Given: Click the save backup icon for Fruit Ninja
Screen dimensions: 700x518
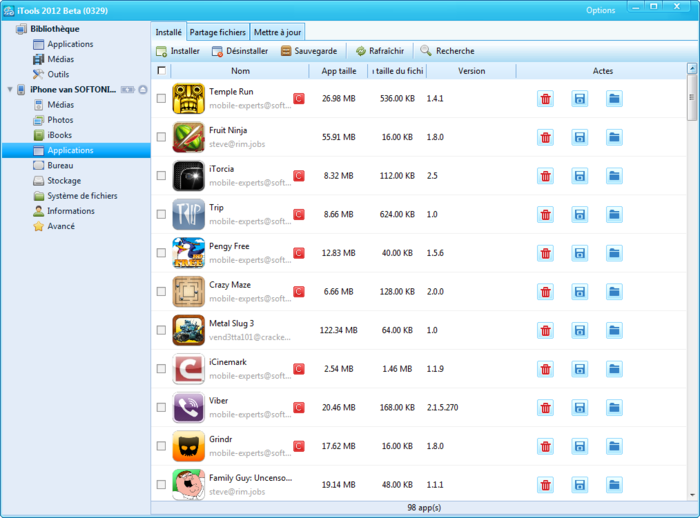Looking at the screenshot, I should (x=579, y=137).
